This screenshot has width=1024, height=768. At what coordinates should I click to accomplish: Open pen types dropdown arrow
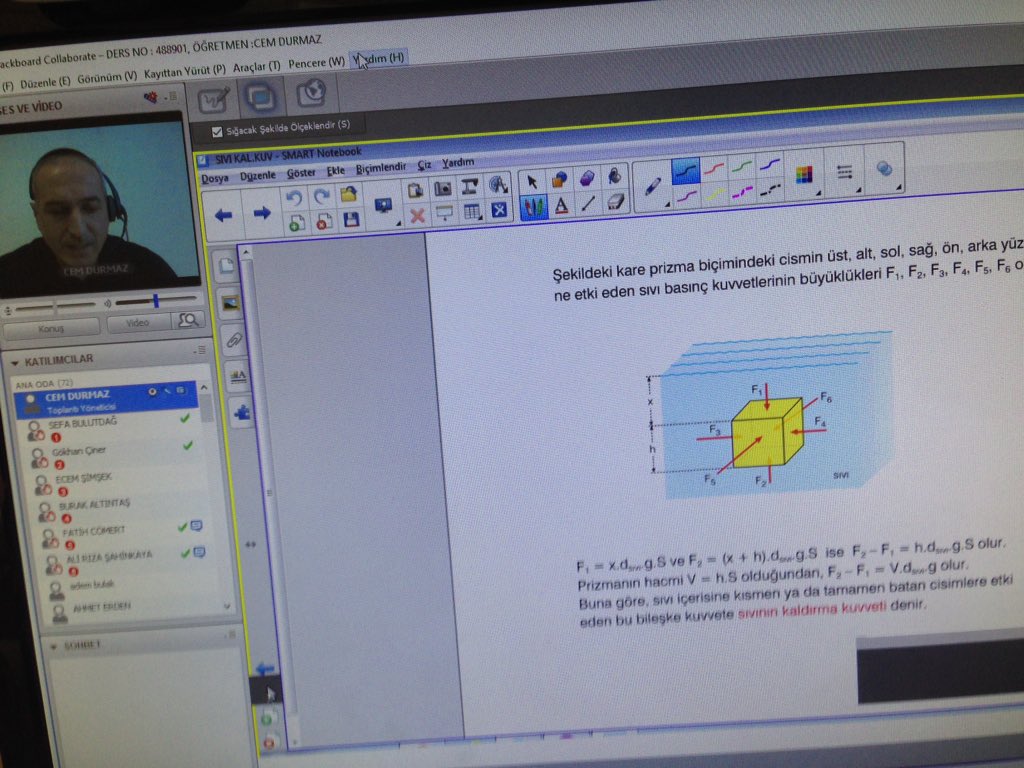[667, 205]
